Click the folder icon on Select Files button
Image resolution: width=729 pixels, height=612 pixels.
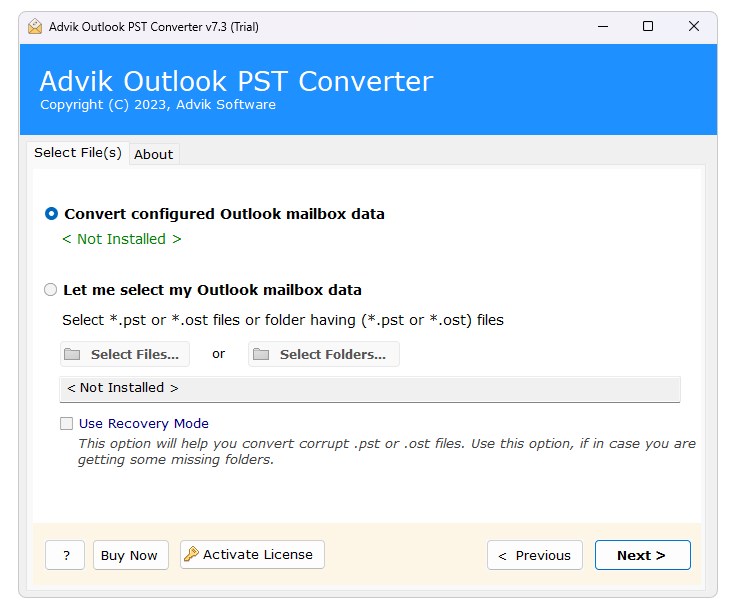tap(72, 354)
